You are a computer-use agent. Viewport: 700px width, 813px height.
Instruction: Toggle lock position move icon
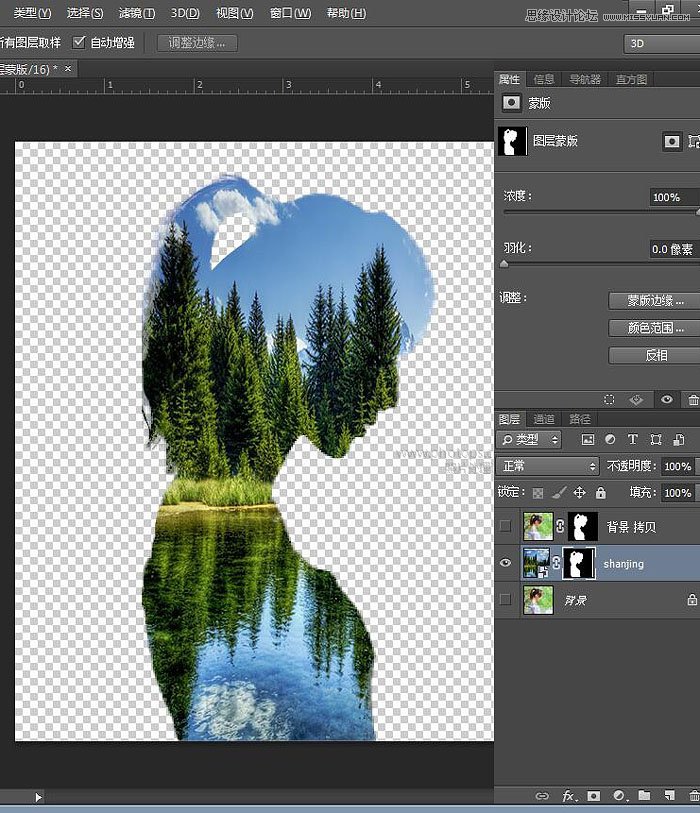(579, 493)
